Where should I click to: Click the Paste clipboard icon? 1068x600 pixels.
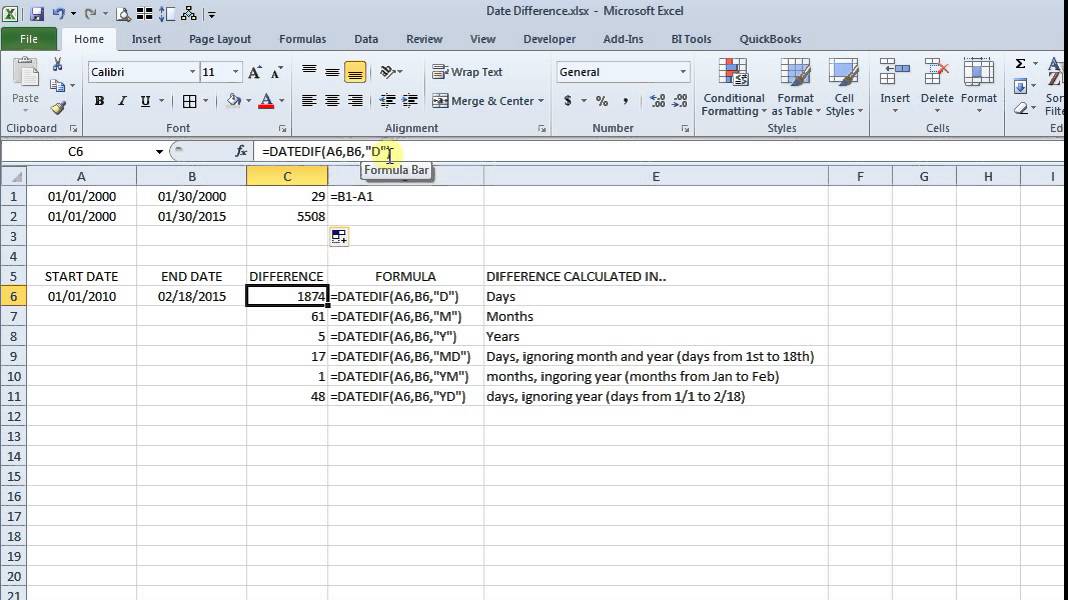click(x=26, y=72)
